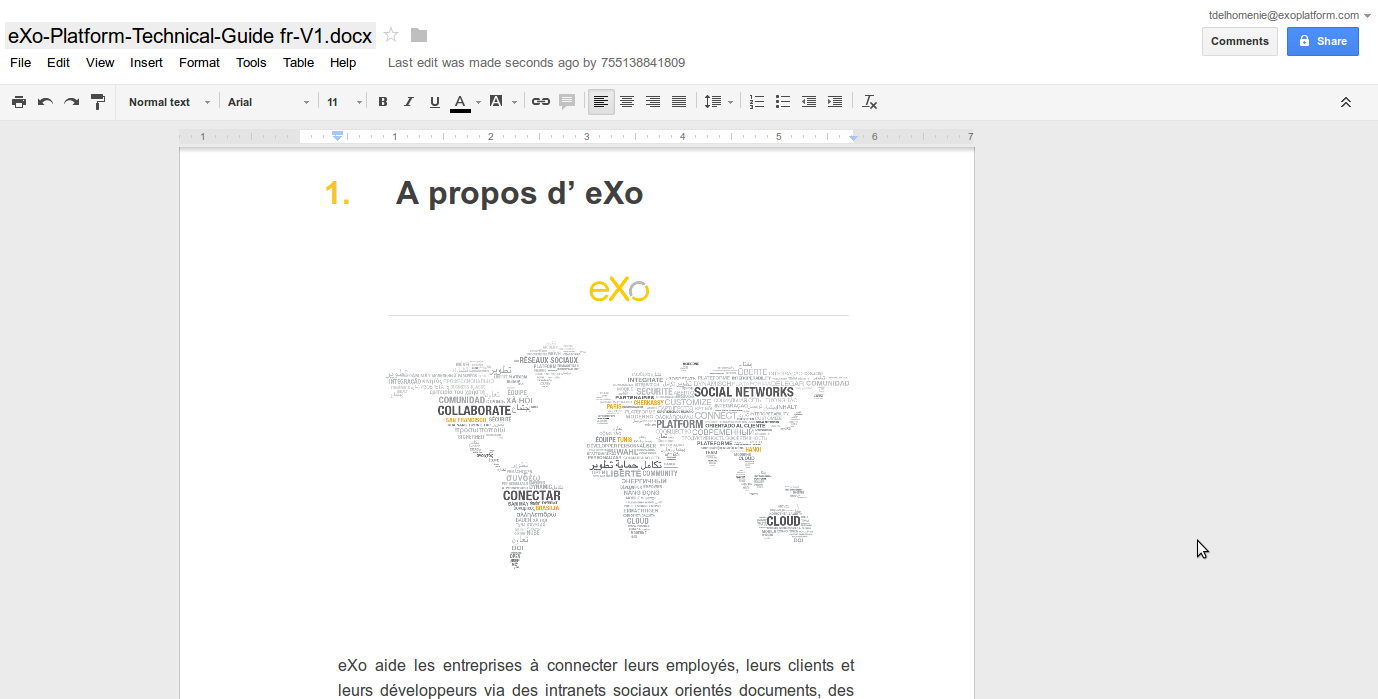Image resolution: width=1378 pixels, height=699 pixels.
Task: Toggle bold formatting
Action: pos(382,102)
